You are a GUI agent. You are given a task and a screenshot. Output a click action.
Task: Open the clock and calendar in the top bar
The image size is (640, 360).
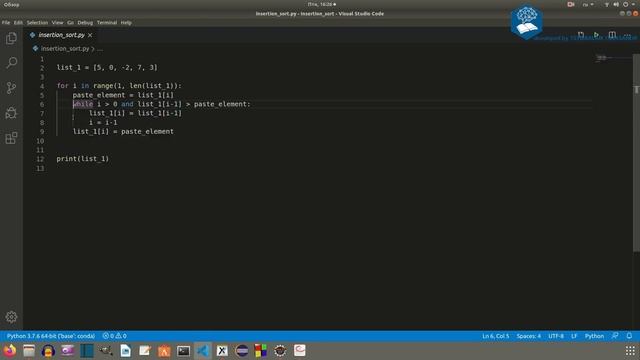click(322, 4)
